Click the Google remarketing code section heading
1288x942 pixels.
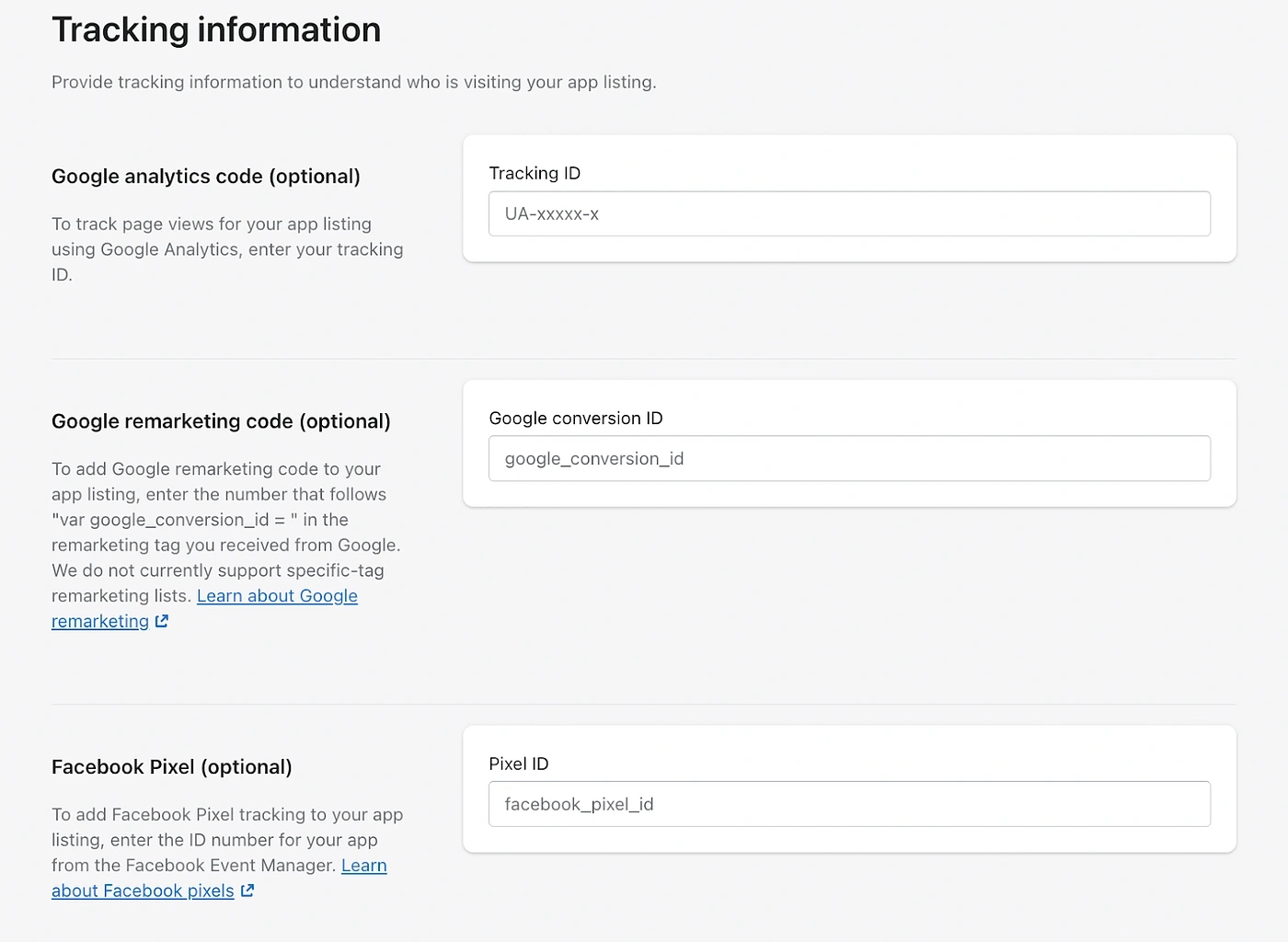click(x=221, y=420)
